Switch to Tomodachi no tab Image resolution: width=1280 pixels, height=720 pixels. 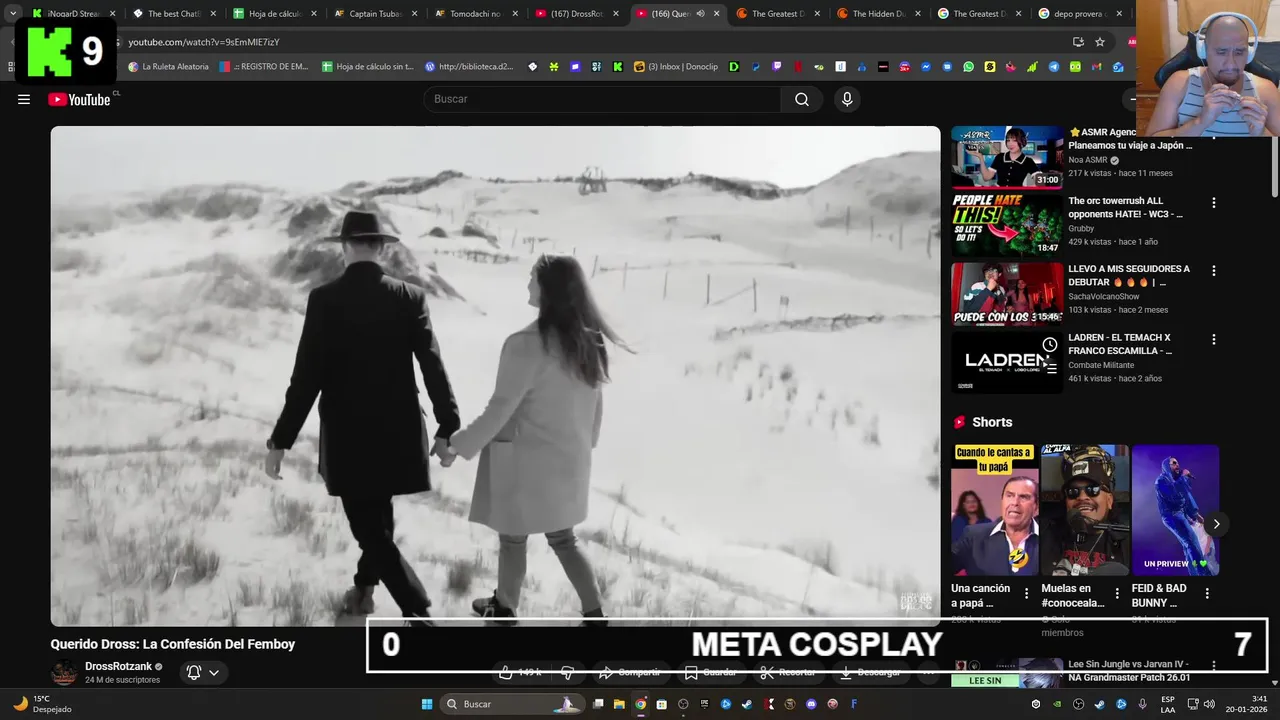(x=476, y=14)
